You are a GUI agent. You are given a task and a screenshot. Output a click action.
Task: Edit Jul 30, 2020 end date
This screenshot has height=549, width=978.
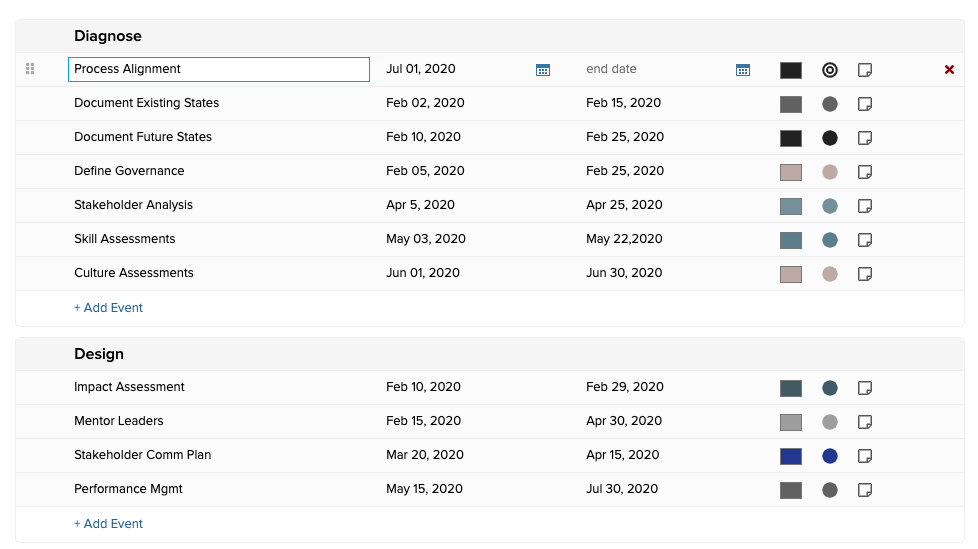coord(622,488)
